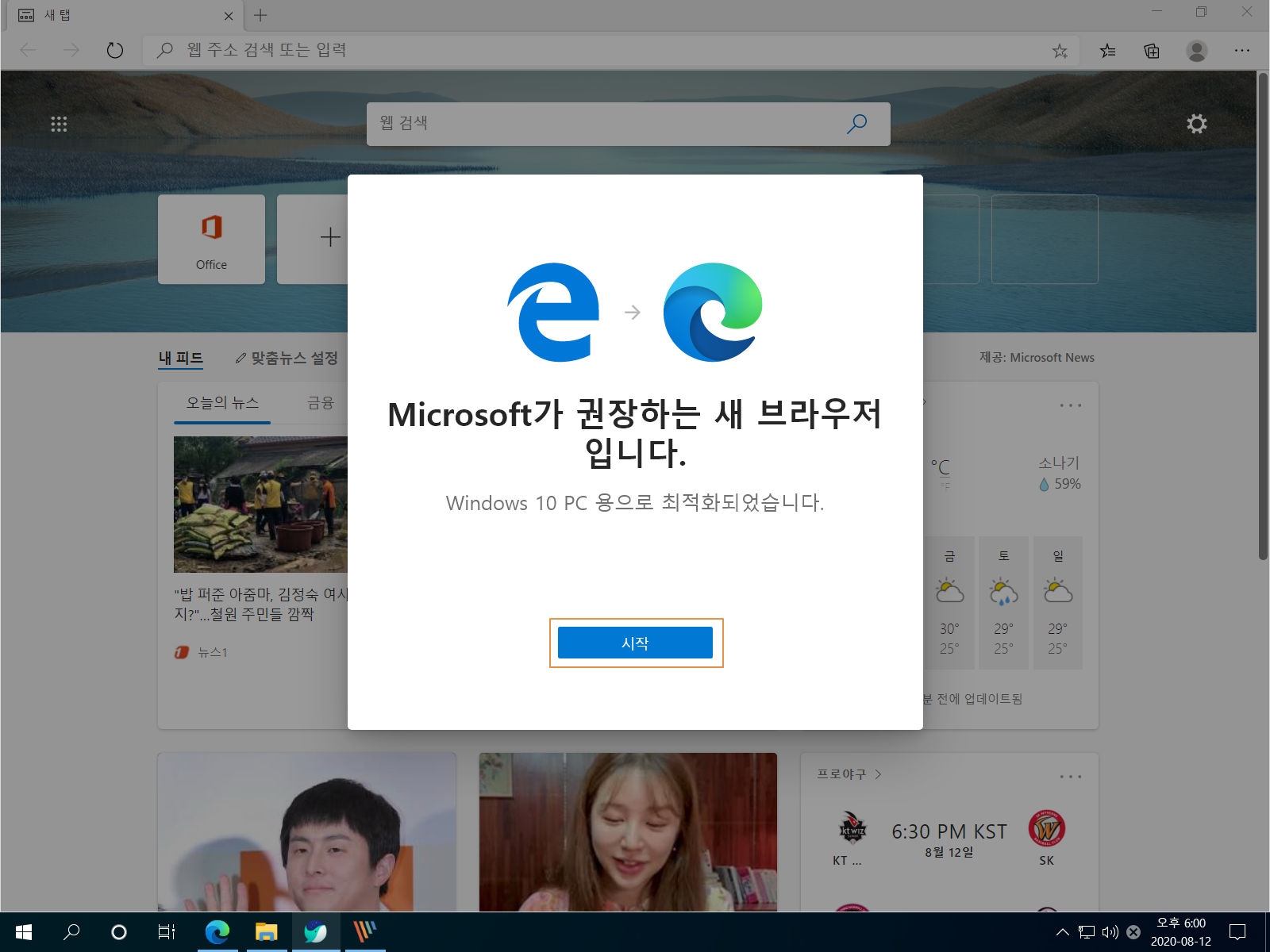Show hidden tray icons chevron
This screenshot has width=1270, height=952.
click(1063, 932)
